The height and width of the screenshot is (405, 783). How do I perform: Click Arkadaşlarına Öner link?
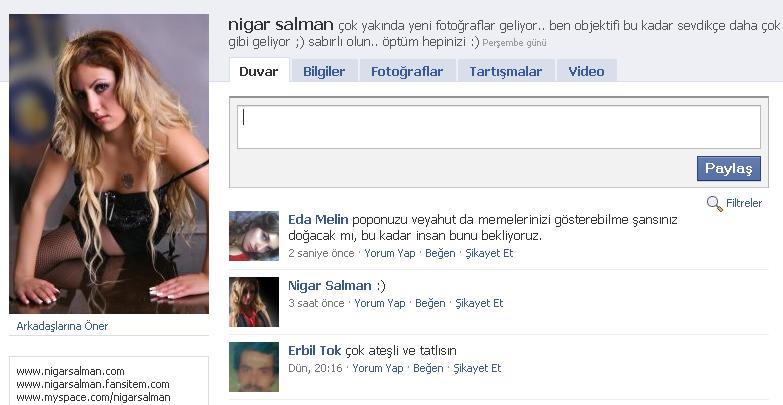62,326
